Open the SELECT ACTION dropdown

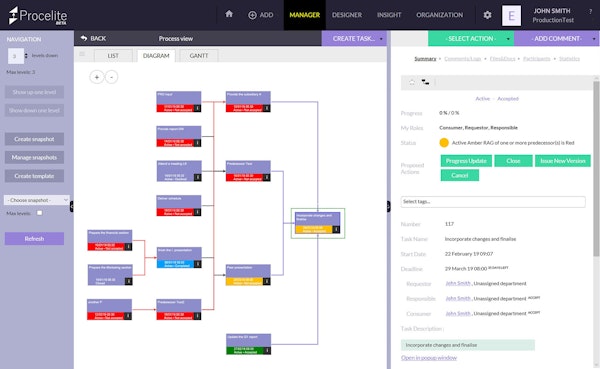471,38
